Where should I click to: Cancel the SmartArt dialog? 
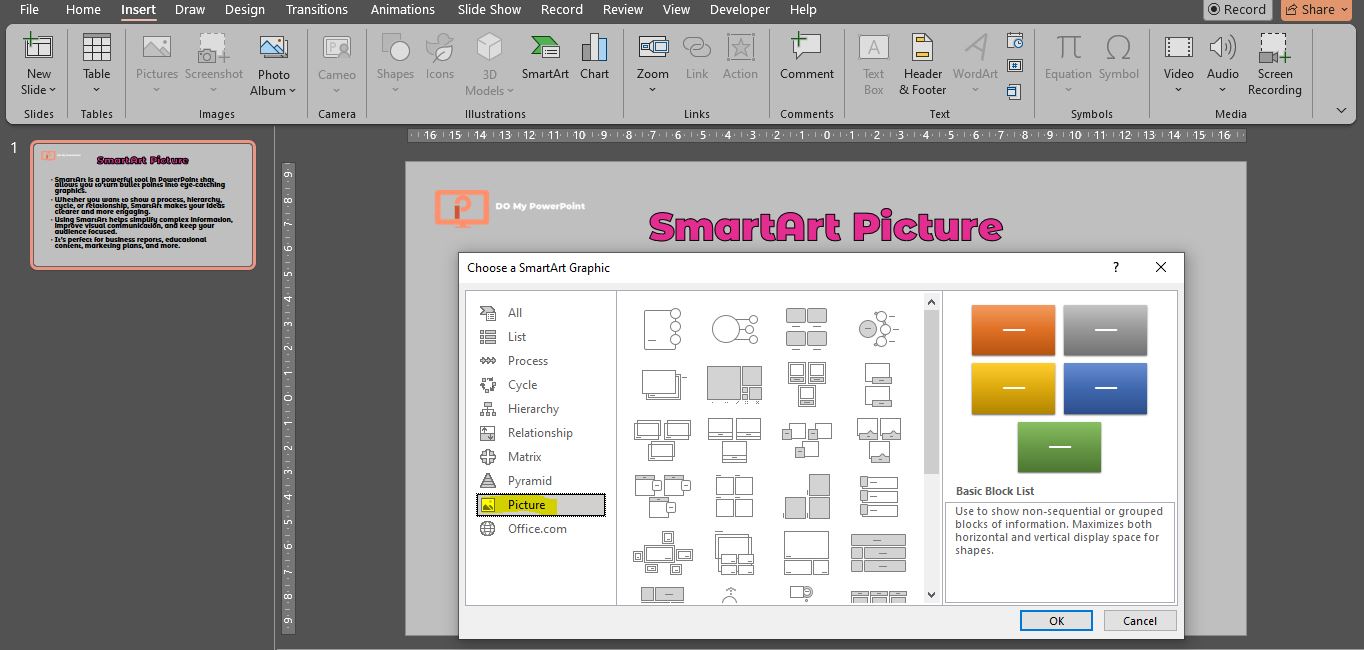pos(1139,620)
